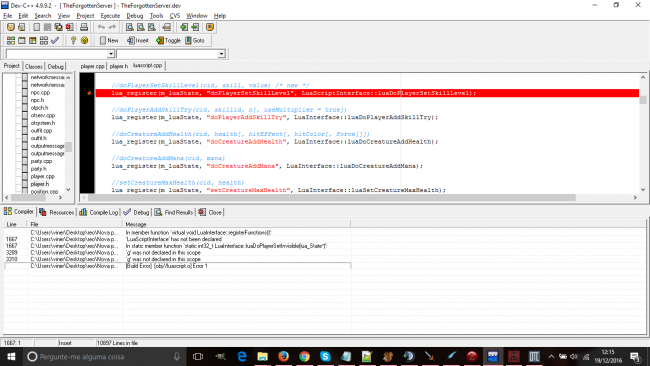Click the Message column header
650x366 pixels.
pyautogui.click(x=237, y=224)
